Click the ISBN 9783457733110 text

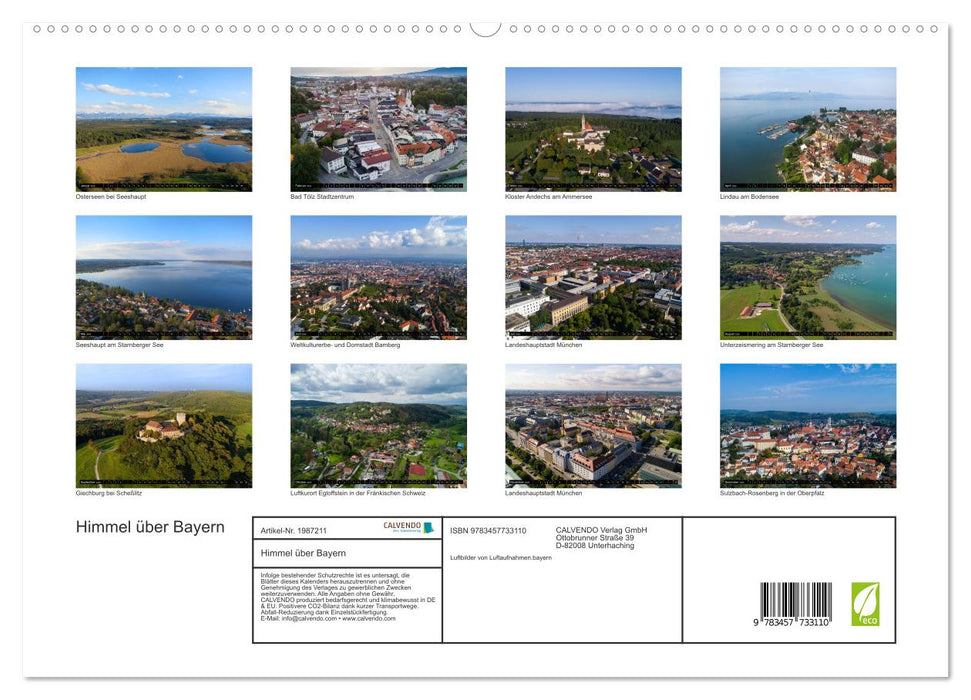click(488, 530)
